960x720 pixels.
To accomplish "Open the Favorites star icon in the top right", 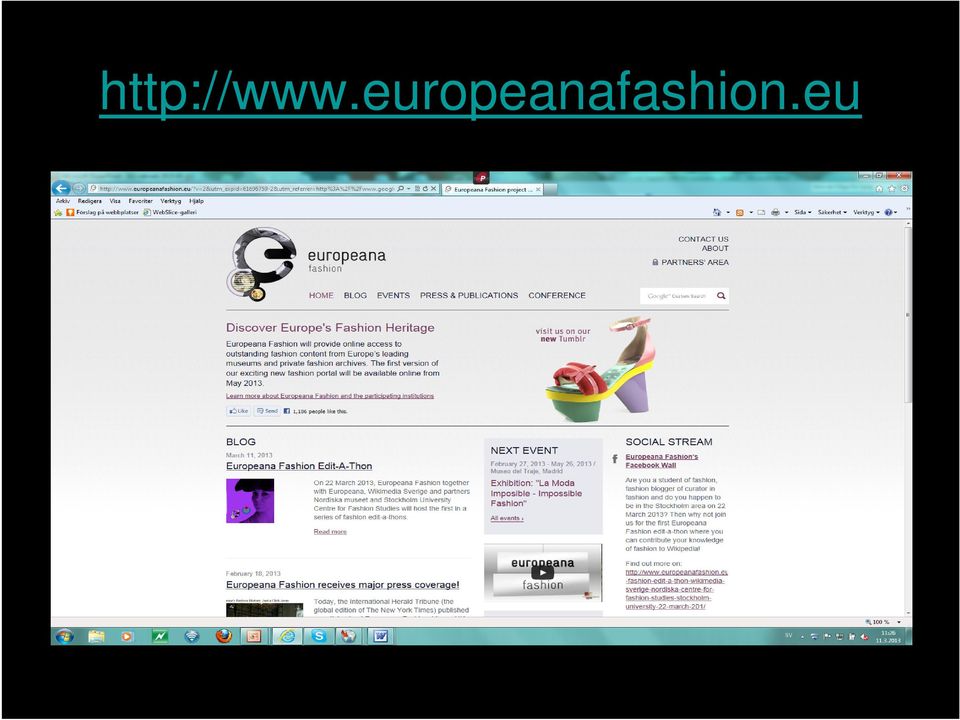I will (x=892, y=189).
